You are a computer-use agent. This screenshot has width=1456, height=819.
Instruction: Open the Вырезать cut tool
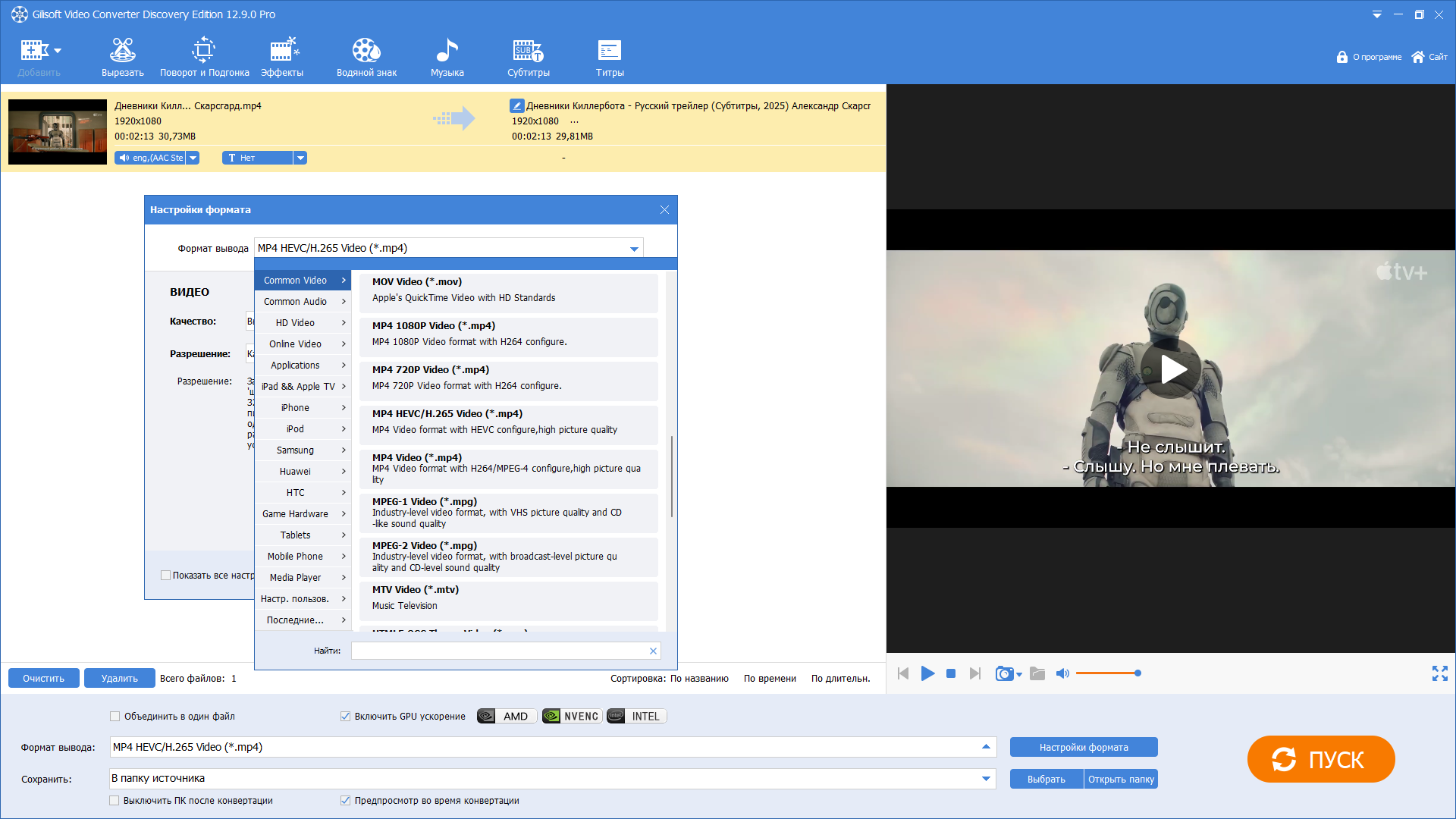(x=122, y=58)
